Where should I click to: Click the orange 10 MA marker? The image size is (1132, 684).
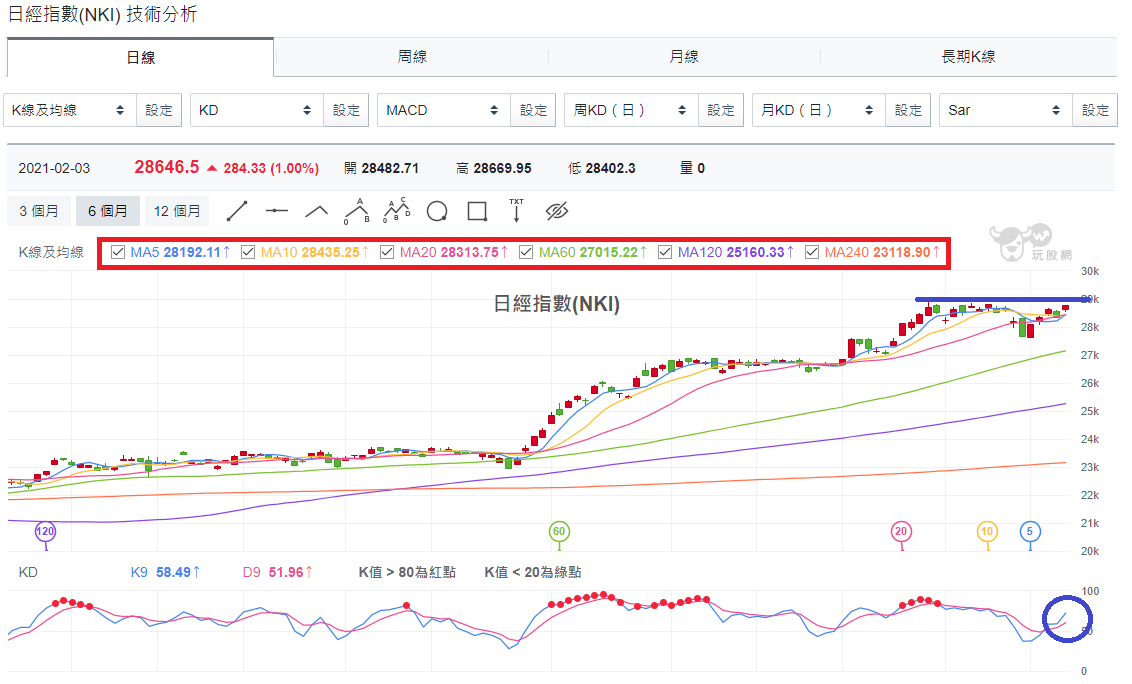[x=987, y=532]
